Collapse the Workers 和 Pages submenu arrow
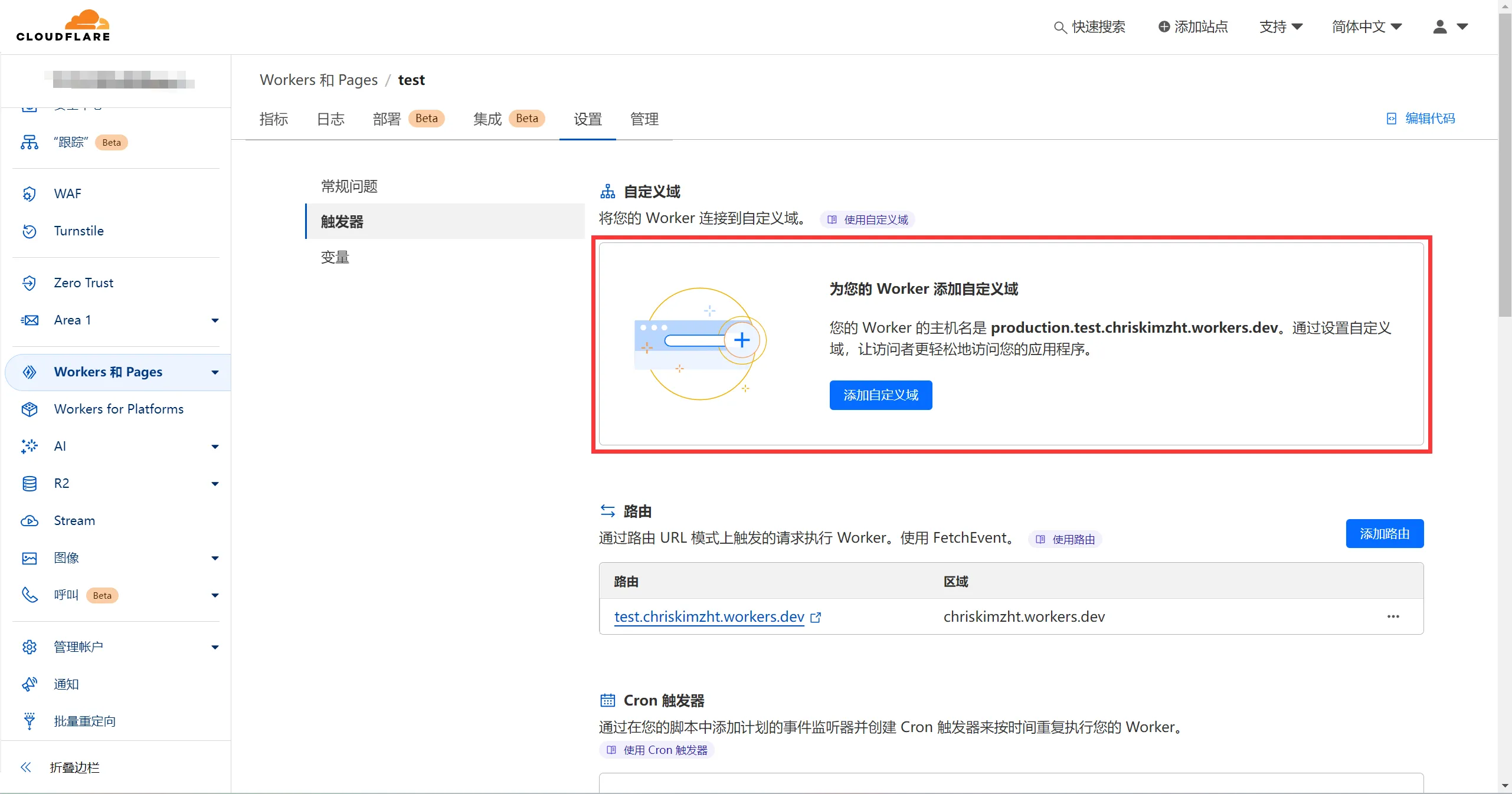The width and height of the screenshot is (1512, 794). [x=215, y=372]
